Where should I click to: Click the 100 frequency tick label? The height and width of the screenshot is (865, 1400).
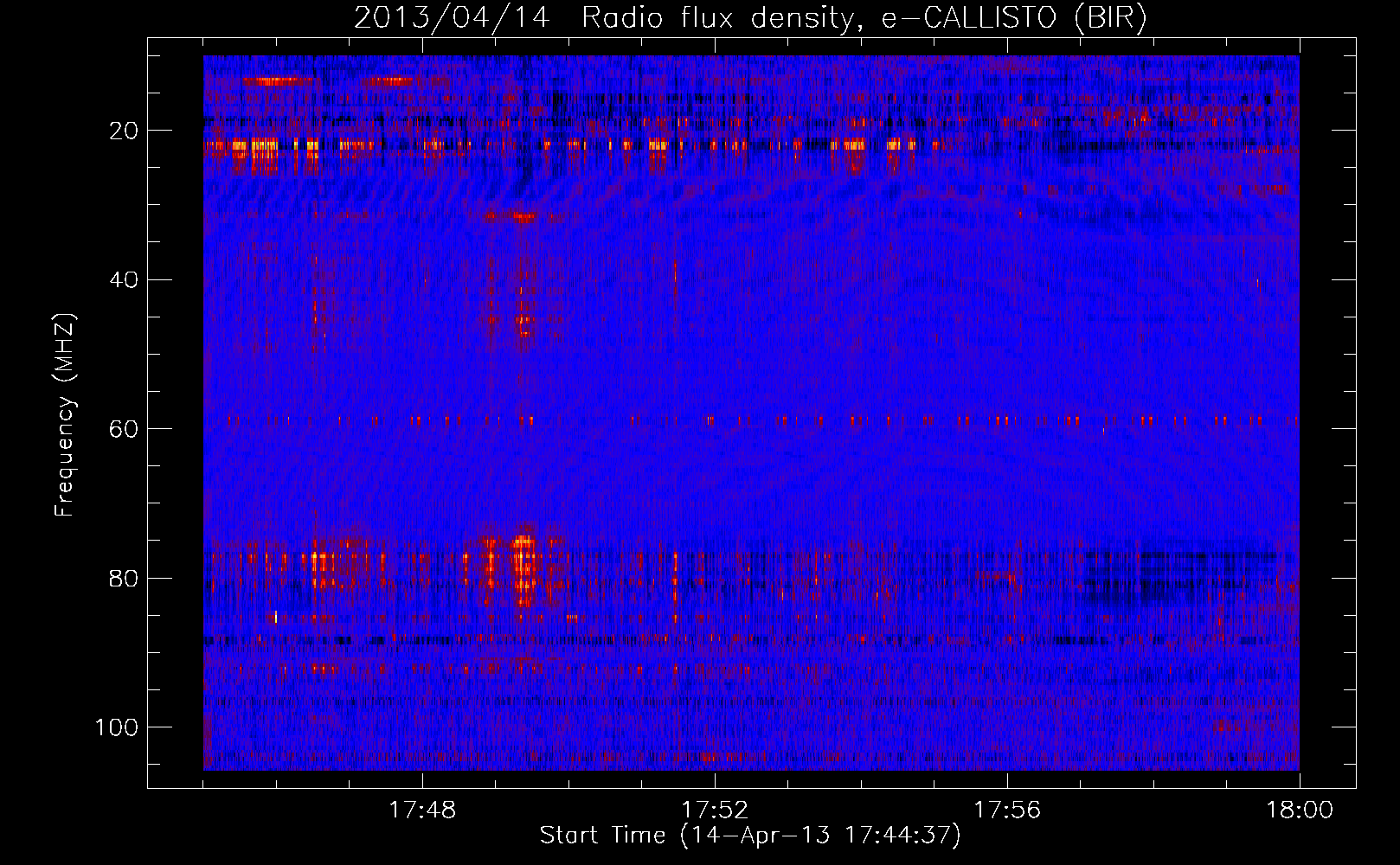click(x=117, y=727)
